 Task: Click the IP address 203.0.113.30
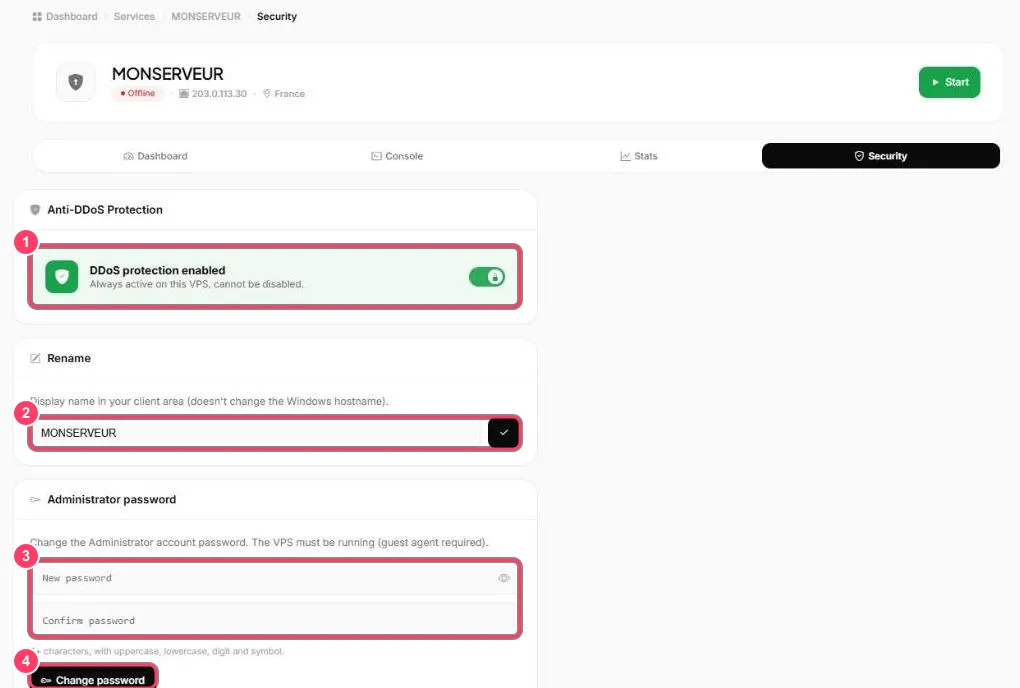(219, 94)
